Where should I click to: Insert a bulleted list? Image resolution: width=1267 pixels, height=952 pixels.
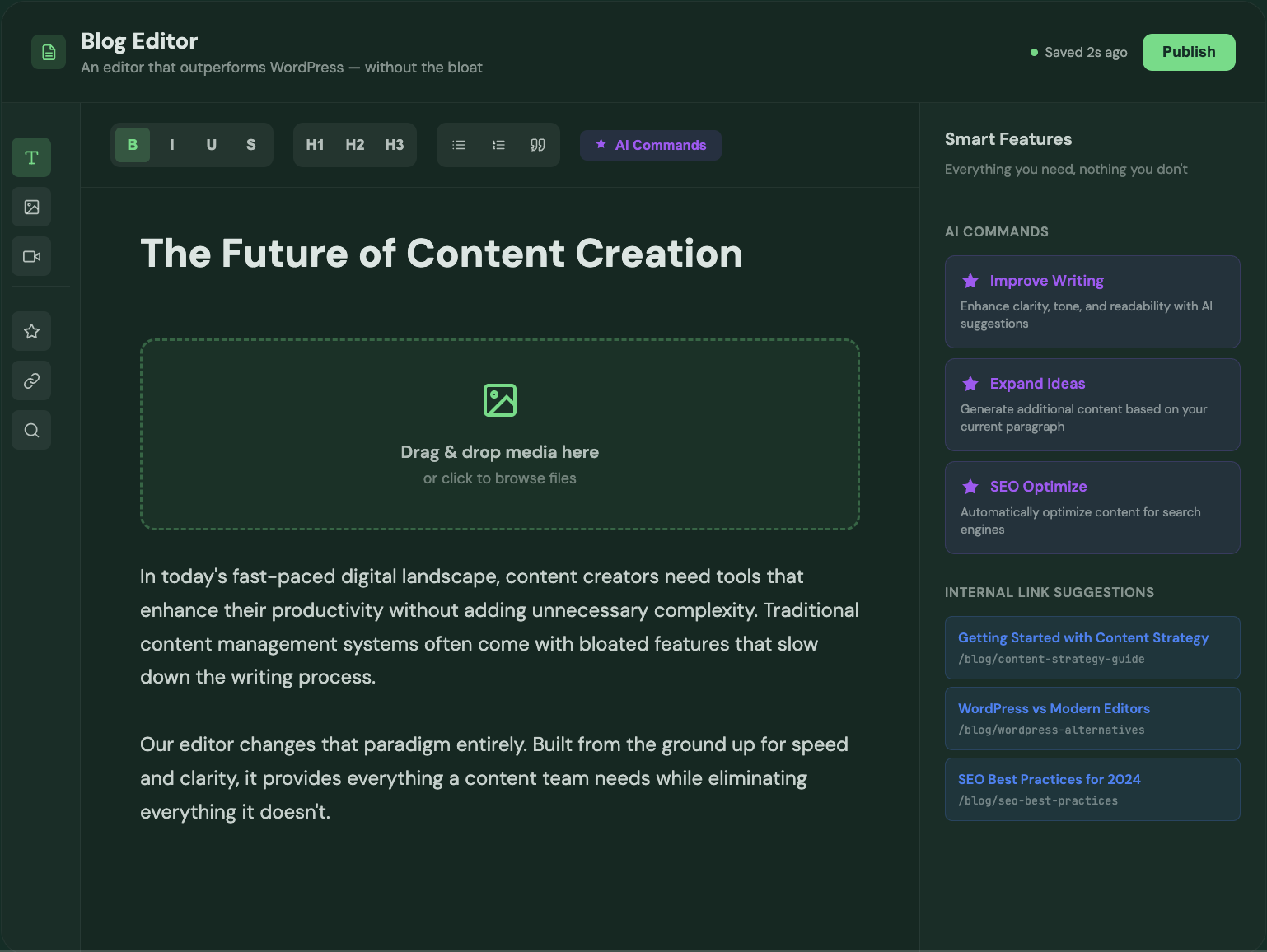pos(459,145)
